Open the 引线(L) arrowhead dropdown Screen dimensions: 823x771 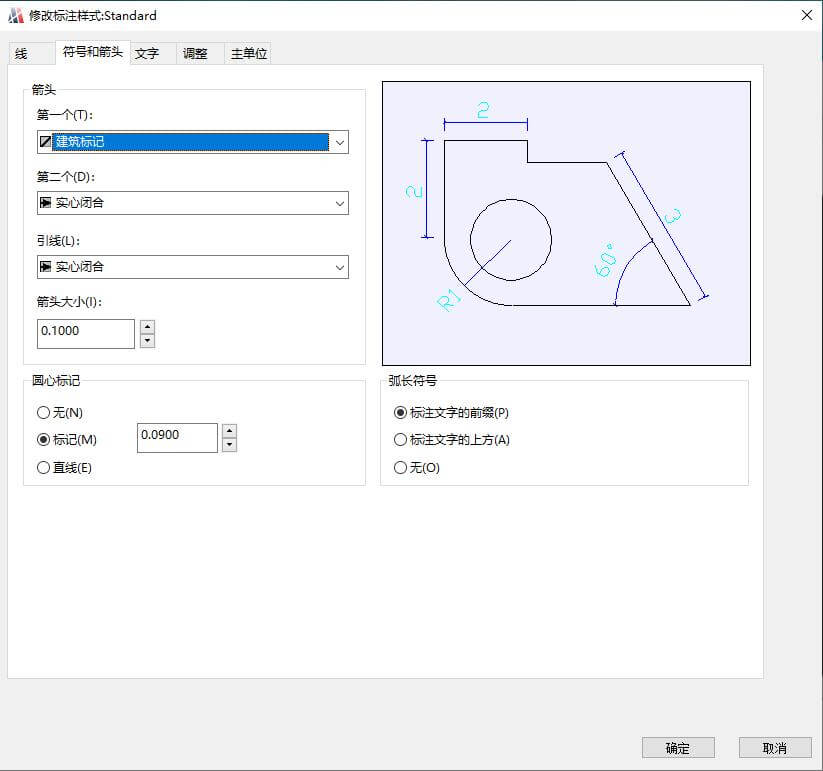340,267
